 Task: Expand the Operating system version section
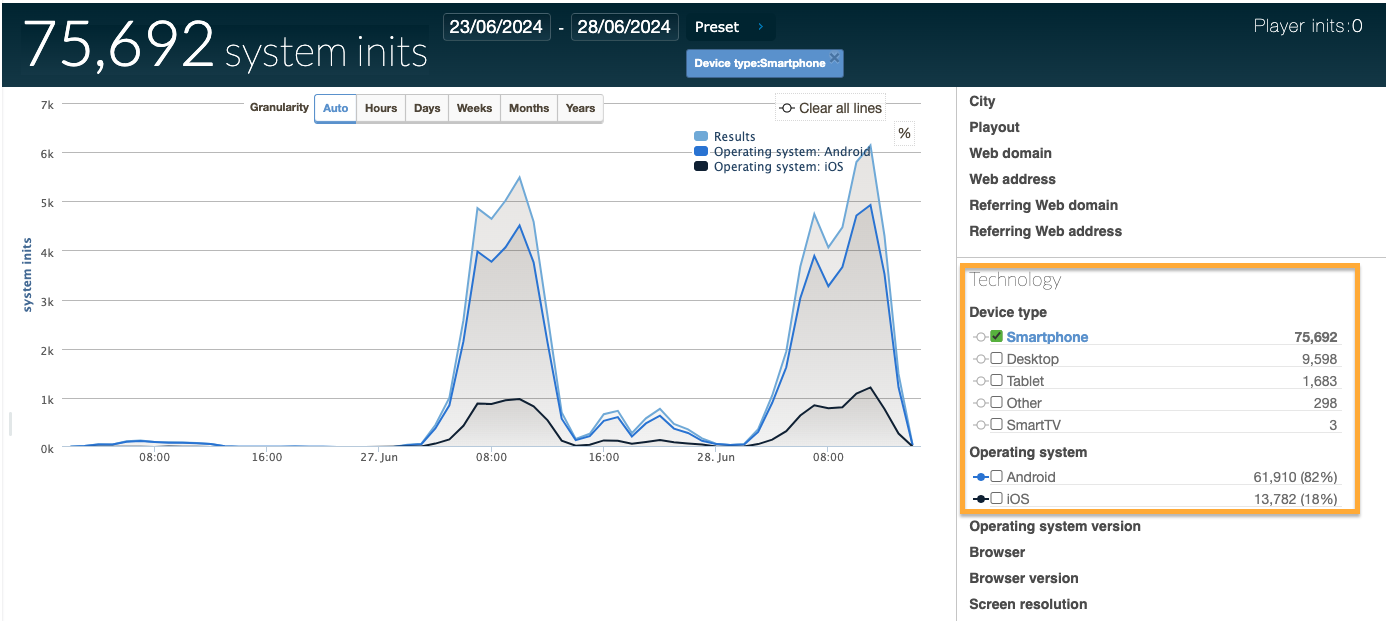pyautogui.click(x=1055, y=526)
